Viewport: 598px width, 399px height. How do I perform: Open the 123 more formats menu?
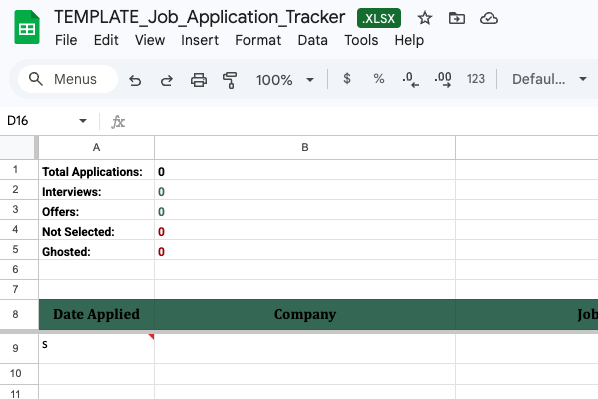476,79
